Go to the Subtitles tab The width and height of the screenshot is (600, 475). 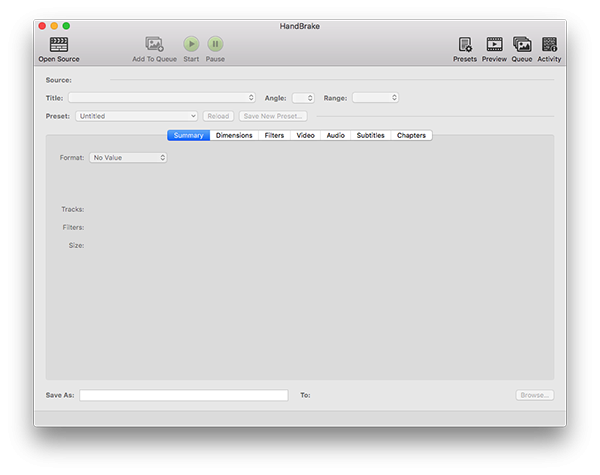pos(370,135)
